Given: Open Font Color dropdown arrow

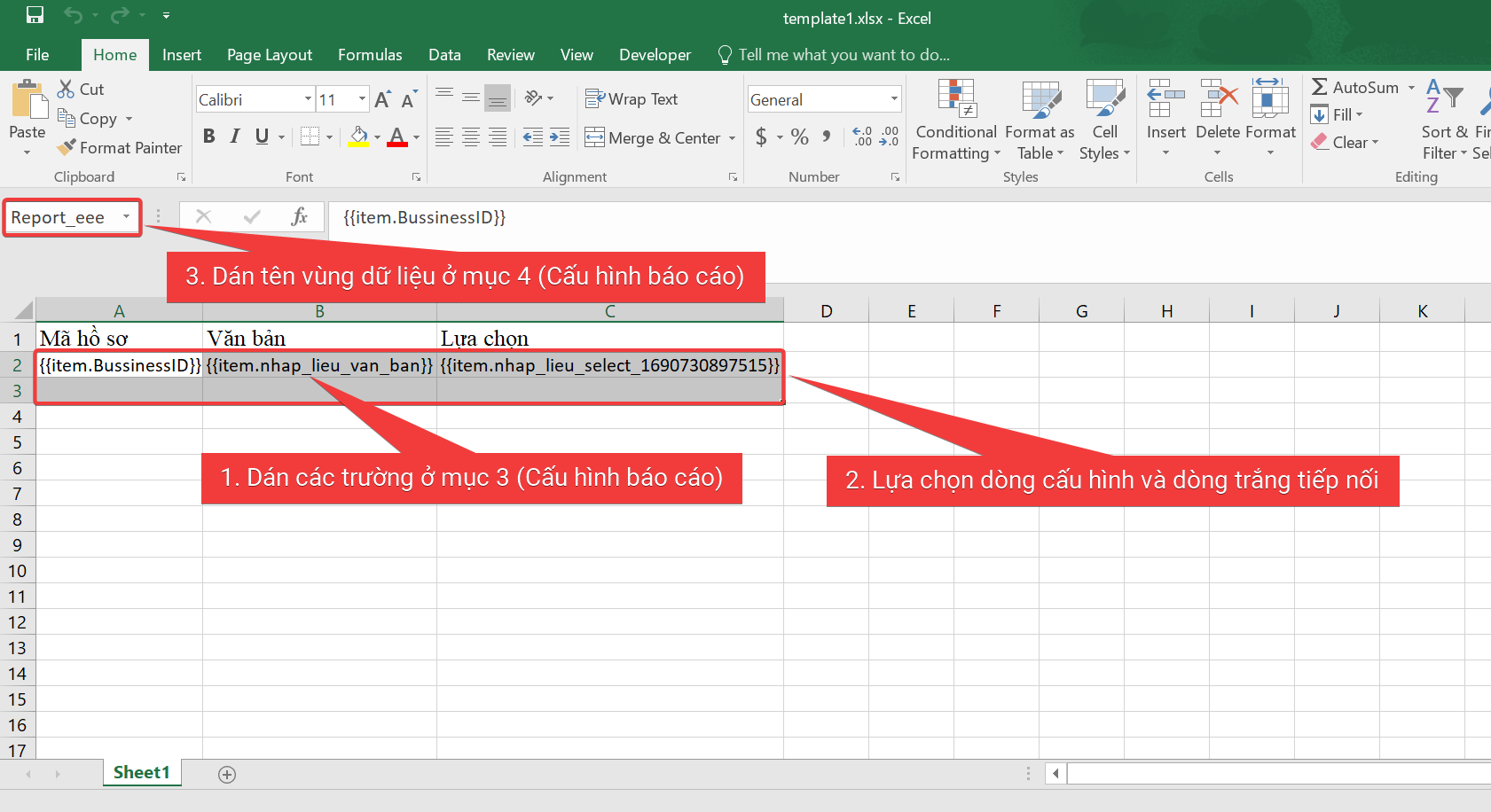Looking at the screenshot, I should click(417, 137).
